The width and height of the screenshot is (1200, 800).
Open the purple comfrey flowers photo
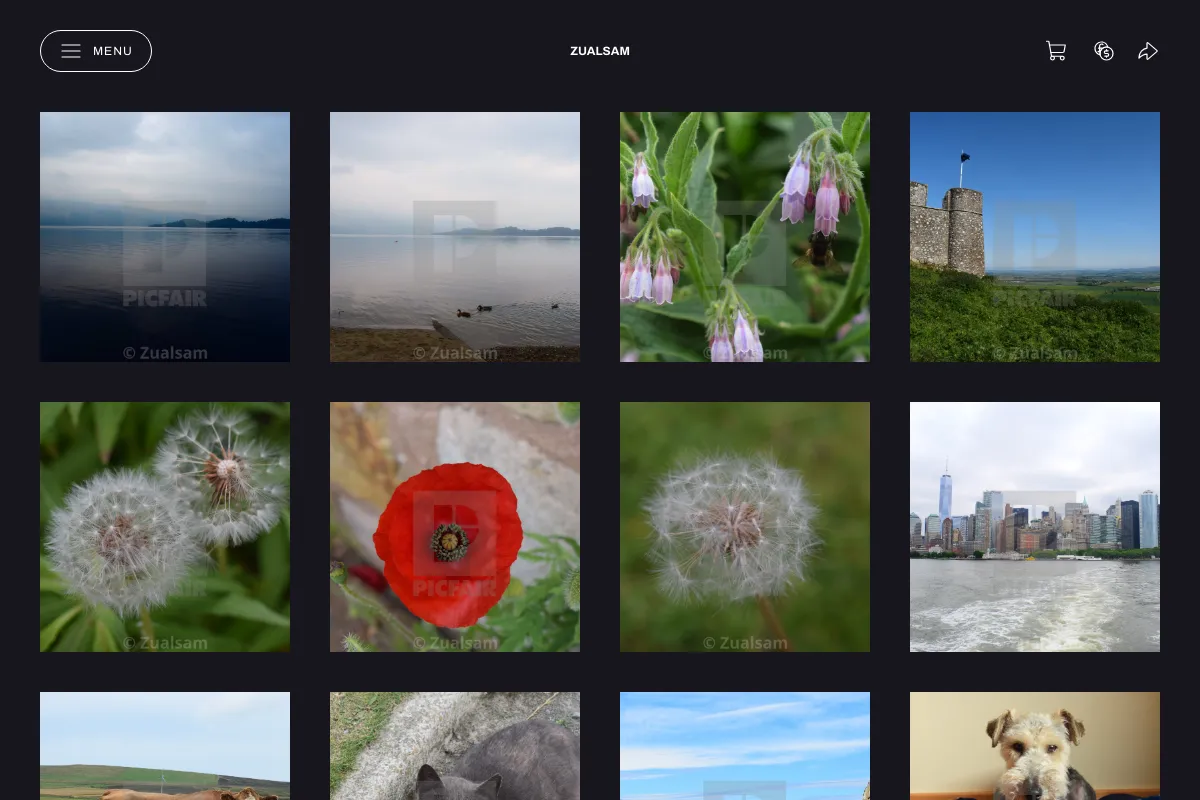(x=745, y=237)
